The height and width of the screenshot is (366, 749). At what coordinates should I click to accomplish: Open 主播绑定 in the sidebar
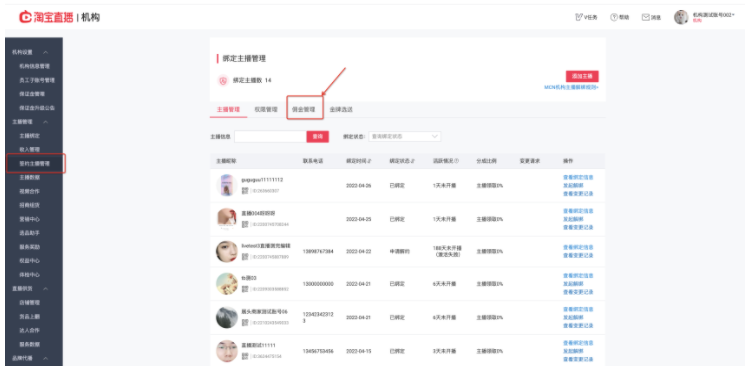point(29,136)
